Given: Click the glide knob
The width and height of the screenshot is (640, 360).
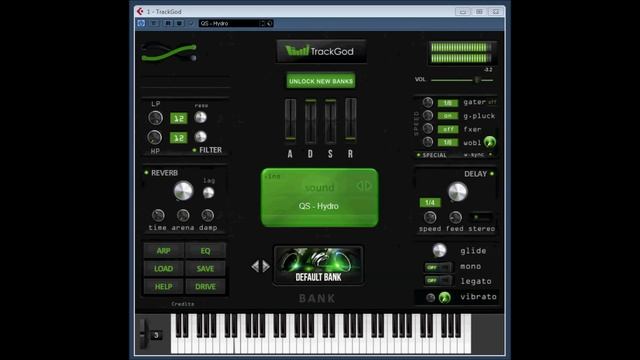Looking at the screenshot, I should pos(439,250).
